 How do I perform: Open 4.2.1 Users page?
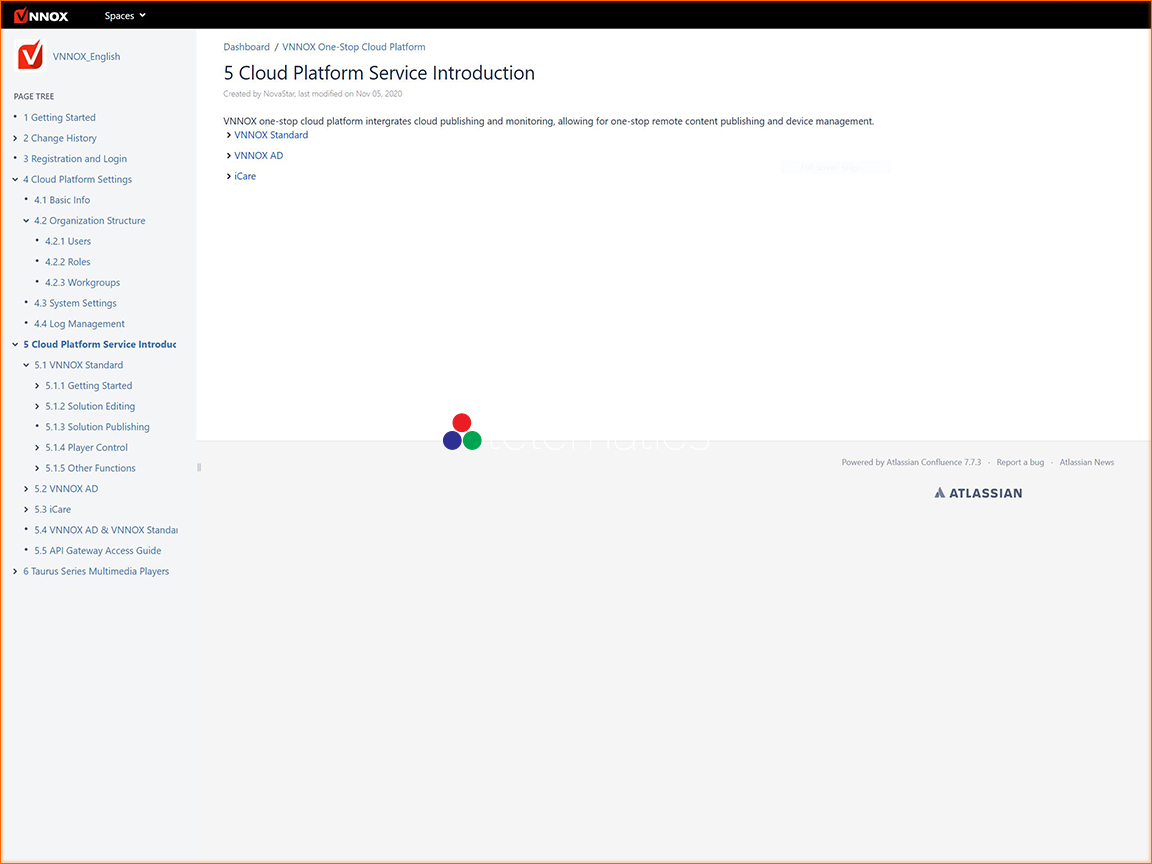click(68, 241)
